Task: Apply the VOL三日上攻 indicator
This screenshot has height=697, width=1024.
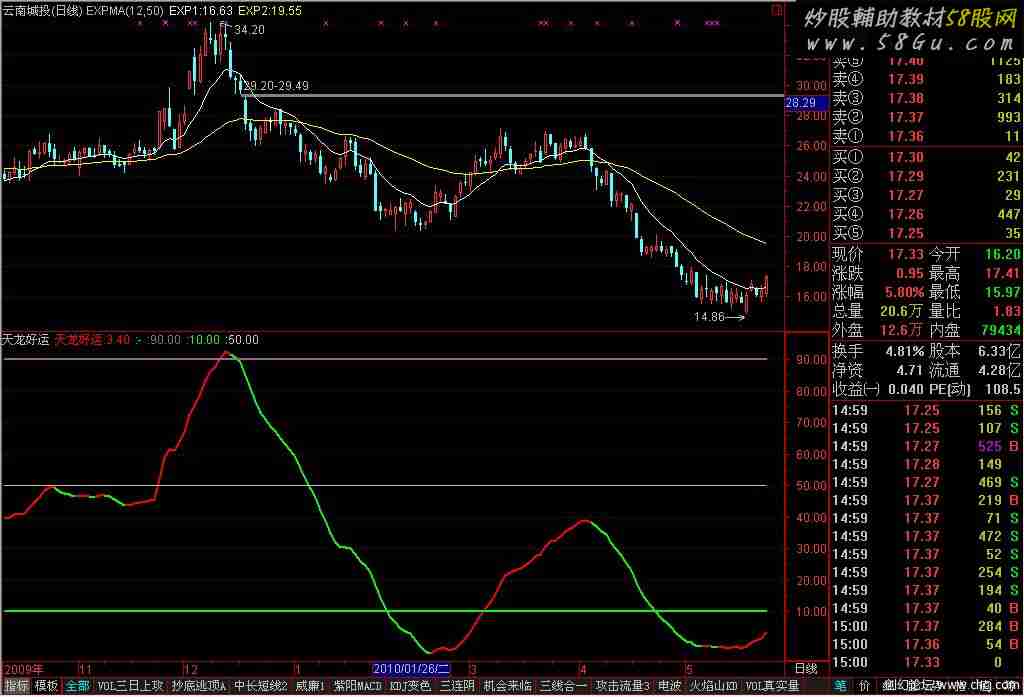Action: tap(130, 686)
